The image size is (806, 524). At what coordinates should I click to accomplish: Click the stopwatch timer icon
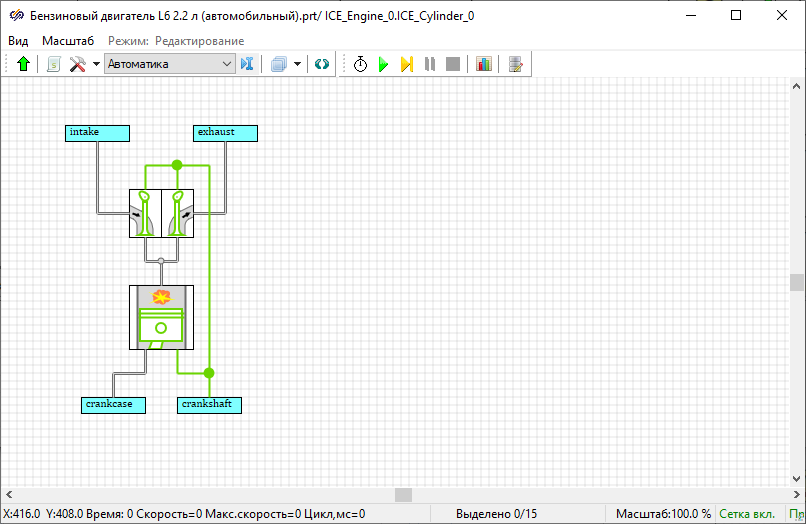pyautogui.click(x=360, y=64)
